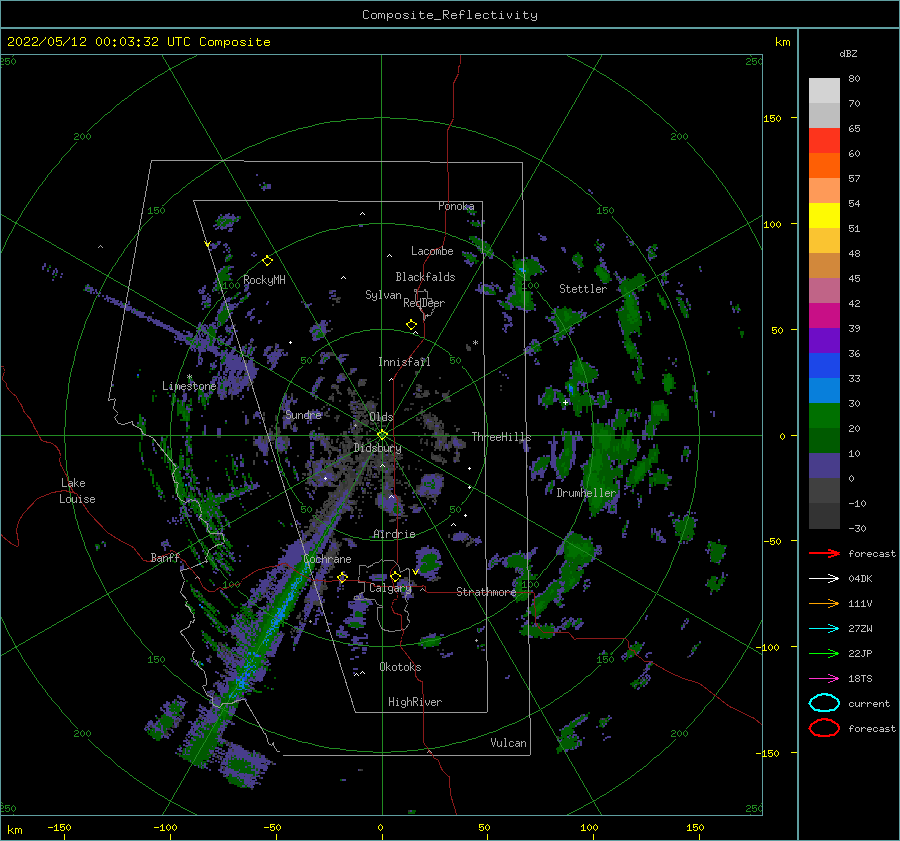Select the yellow 51-54 dBZ color band
The height and width of the screenshot is (841, 900).
pyautogui.click(x=824, y=216)
